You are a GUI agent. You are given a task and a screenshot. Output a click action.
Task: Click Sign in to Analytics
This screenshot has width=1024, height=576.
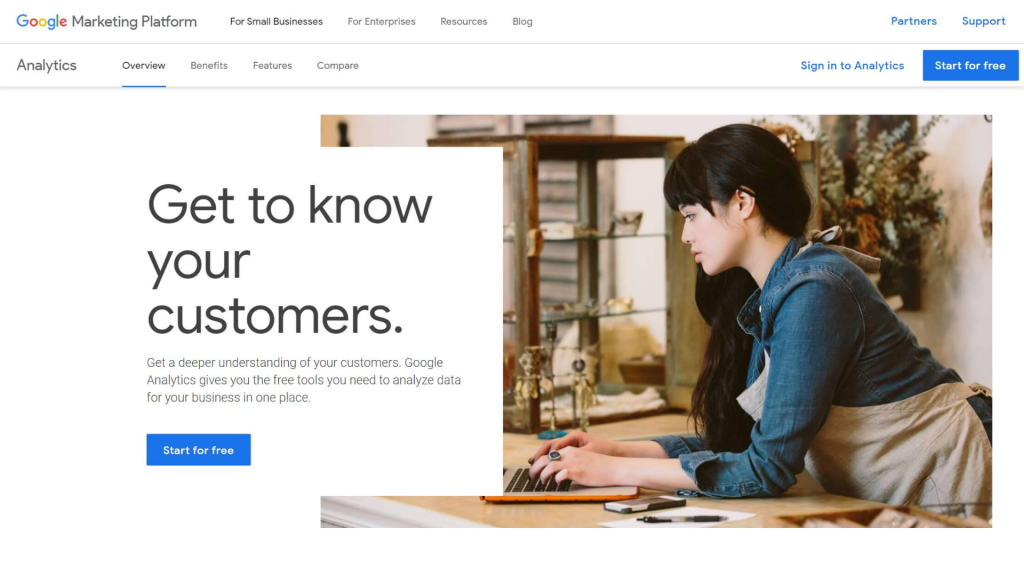pyautogui.click(x=852, y=65)
